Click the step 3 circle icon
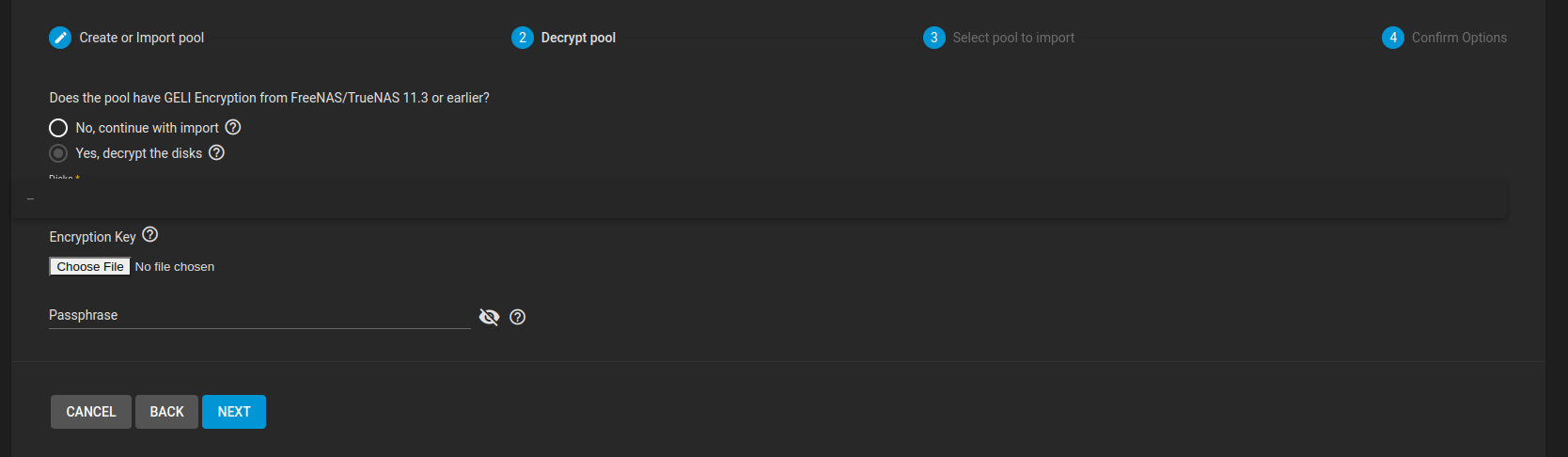 pos(934,38)
